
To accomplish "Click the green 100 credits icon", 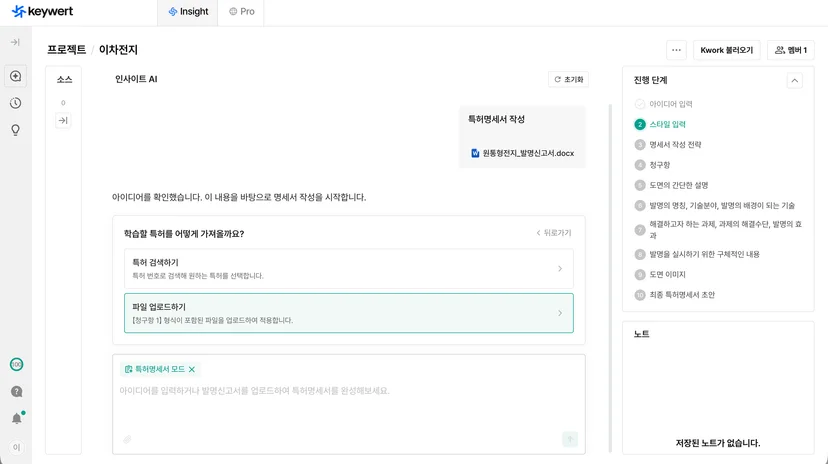I will click(16, 364).
